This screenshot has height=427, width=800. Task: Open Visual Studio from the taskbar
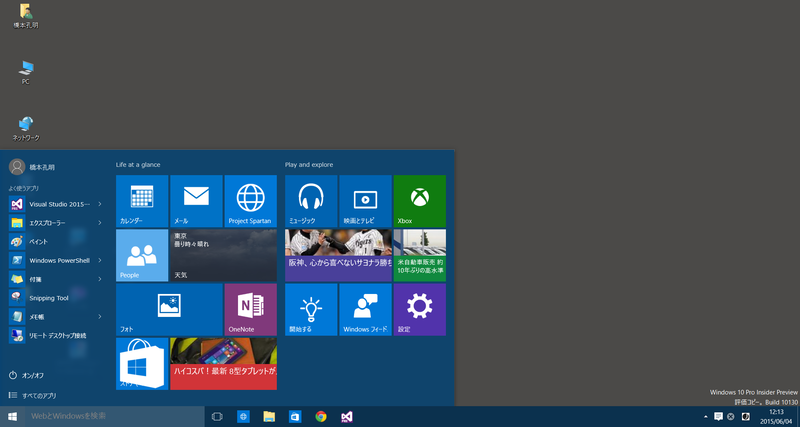pos(347,417)
